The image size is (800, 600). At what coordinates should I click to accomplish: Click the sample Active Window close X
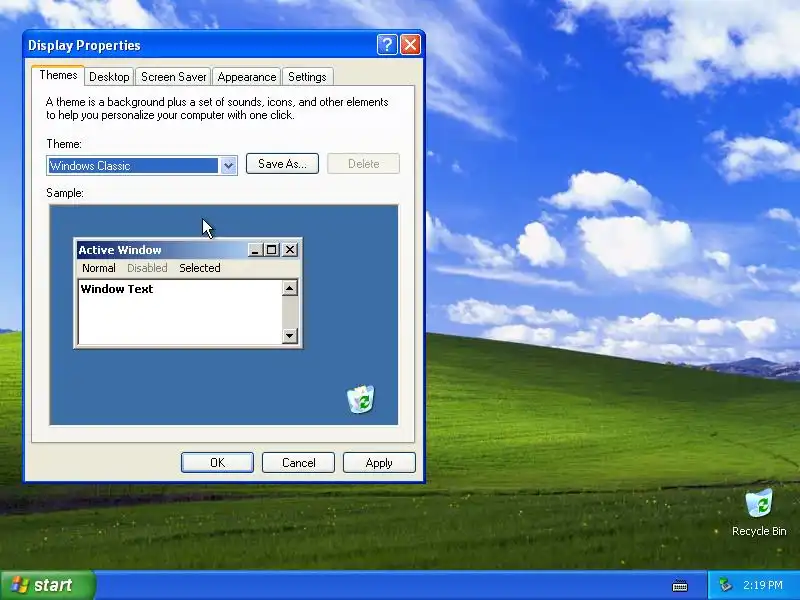290,249
